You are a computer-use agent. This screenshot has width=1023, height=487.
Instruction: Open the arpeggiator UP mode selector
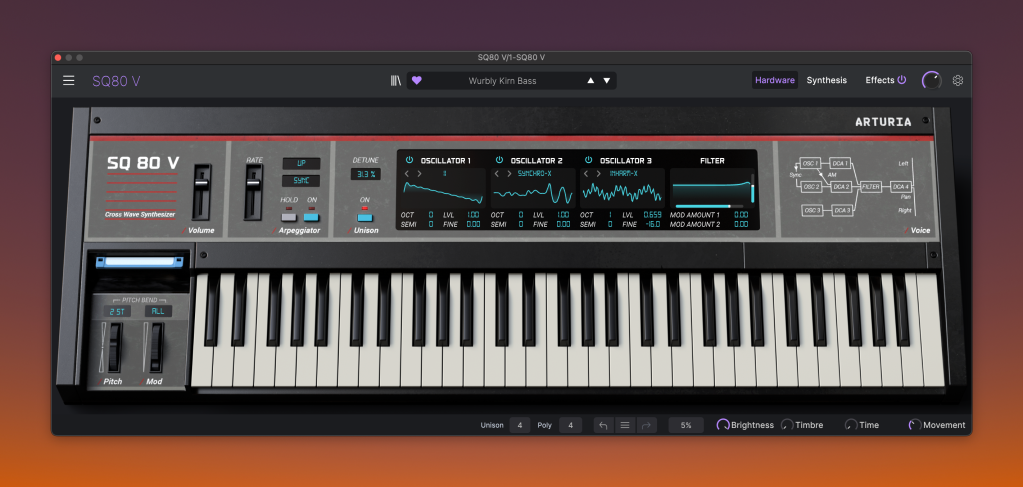pyautogui.click(x=300, y=163)
